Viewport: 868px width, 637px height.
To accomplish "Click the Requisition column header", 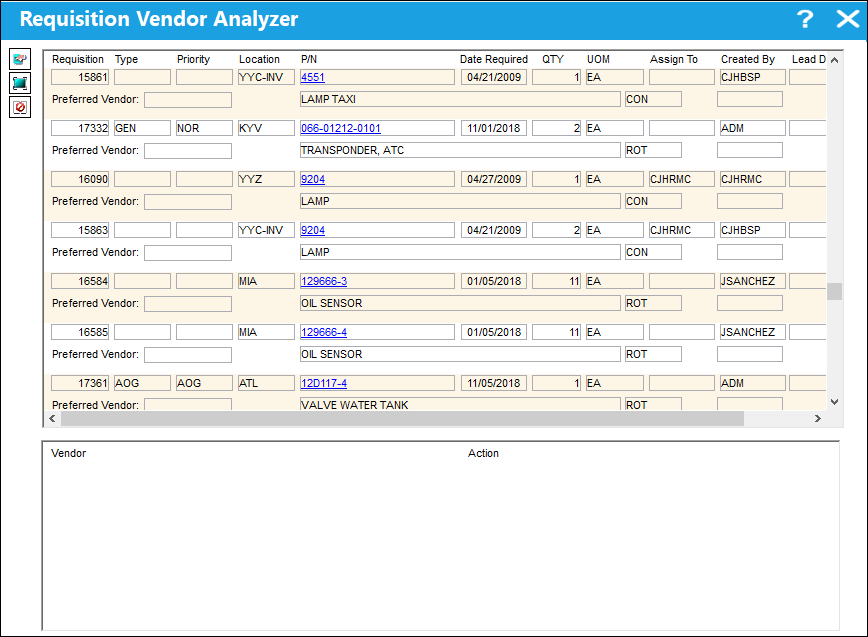I will click(78, 60).
